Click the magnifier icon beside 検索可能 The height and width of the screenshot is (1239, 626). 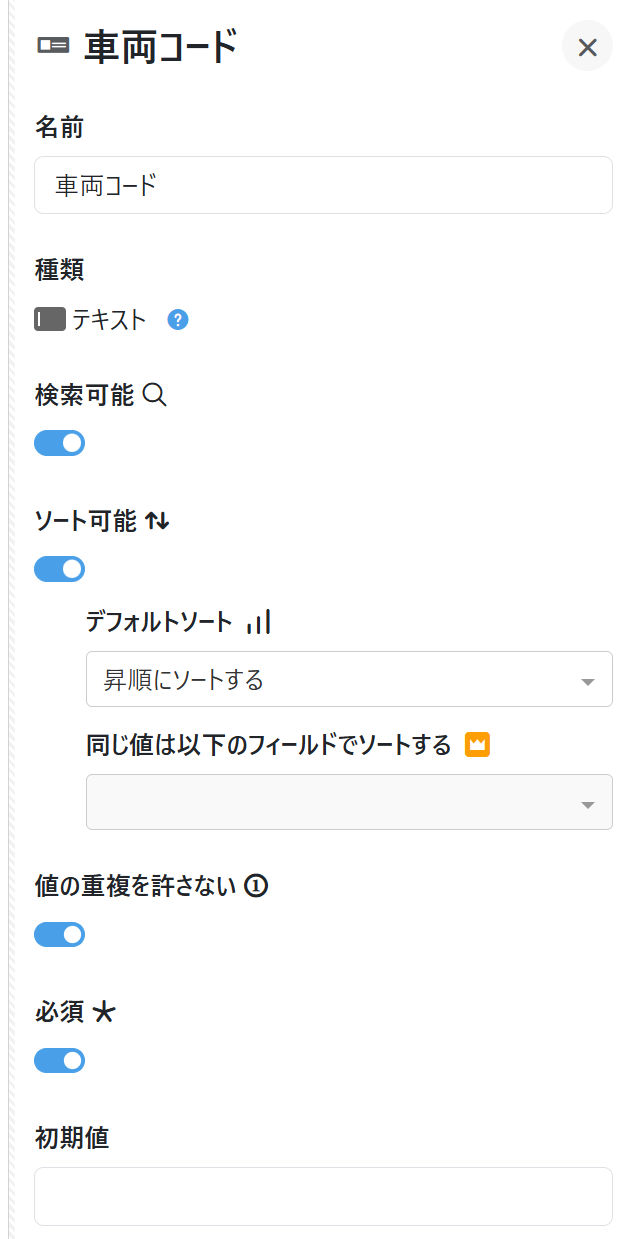pos(154,395)
